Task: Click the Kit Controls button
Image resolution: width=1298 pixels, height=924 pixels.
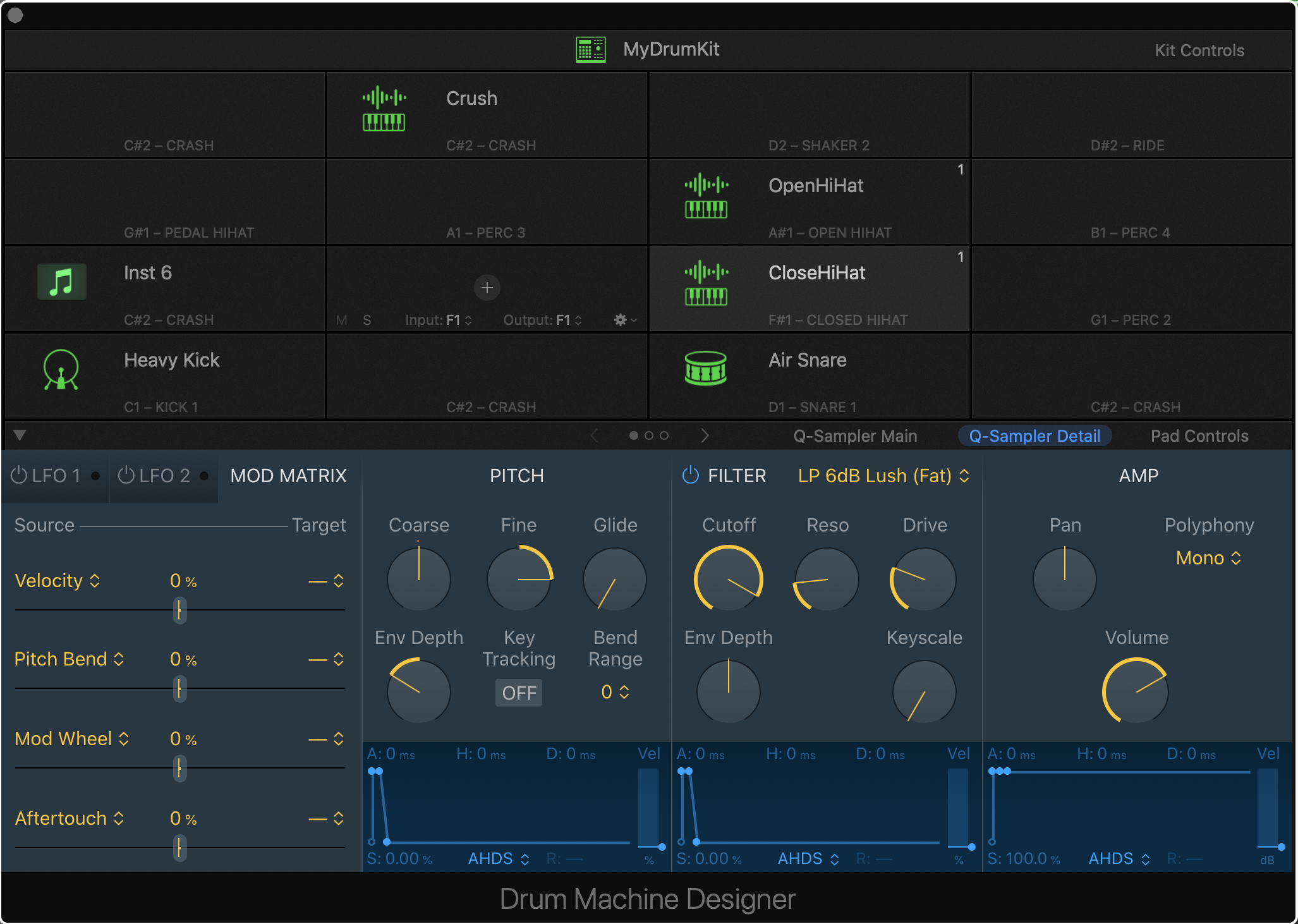Action: [1199, 51]
